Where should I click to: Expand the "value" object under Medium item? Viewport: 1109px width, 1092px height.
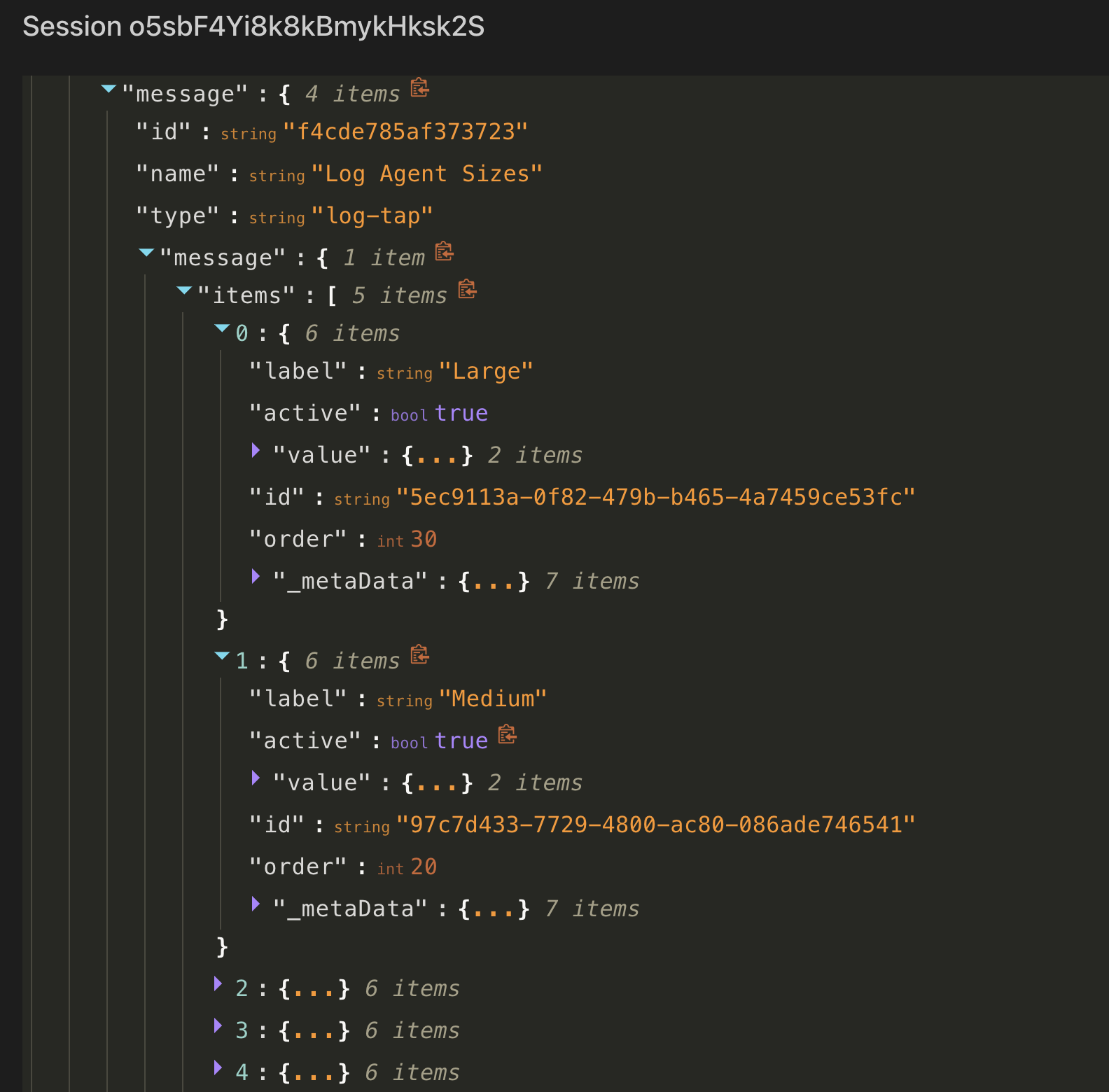pos(256,778)
